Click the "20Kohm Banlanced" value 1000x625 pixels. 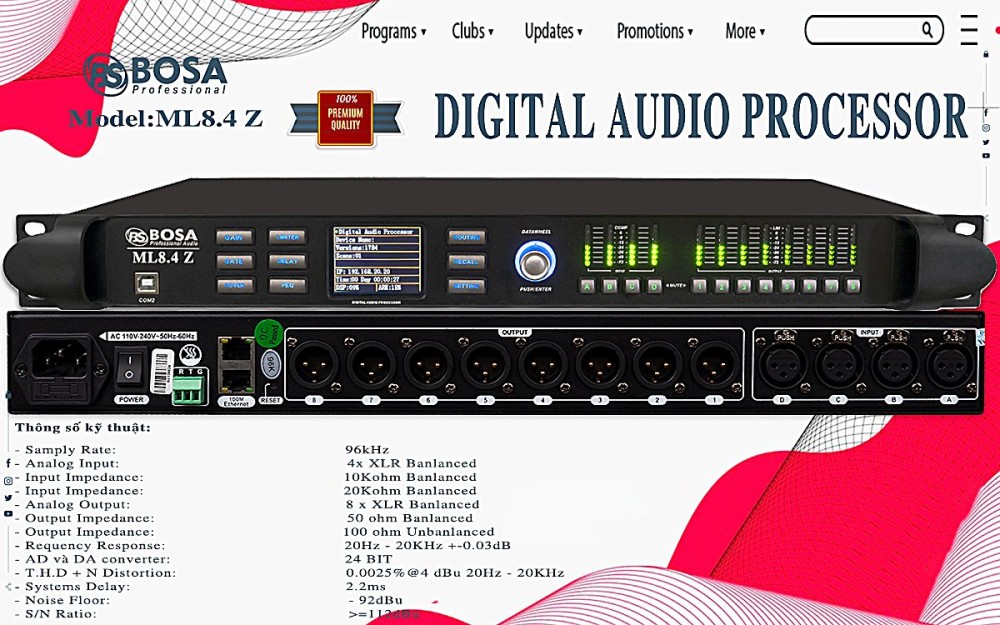410,491
